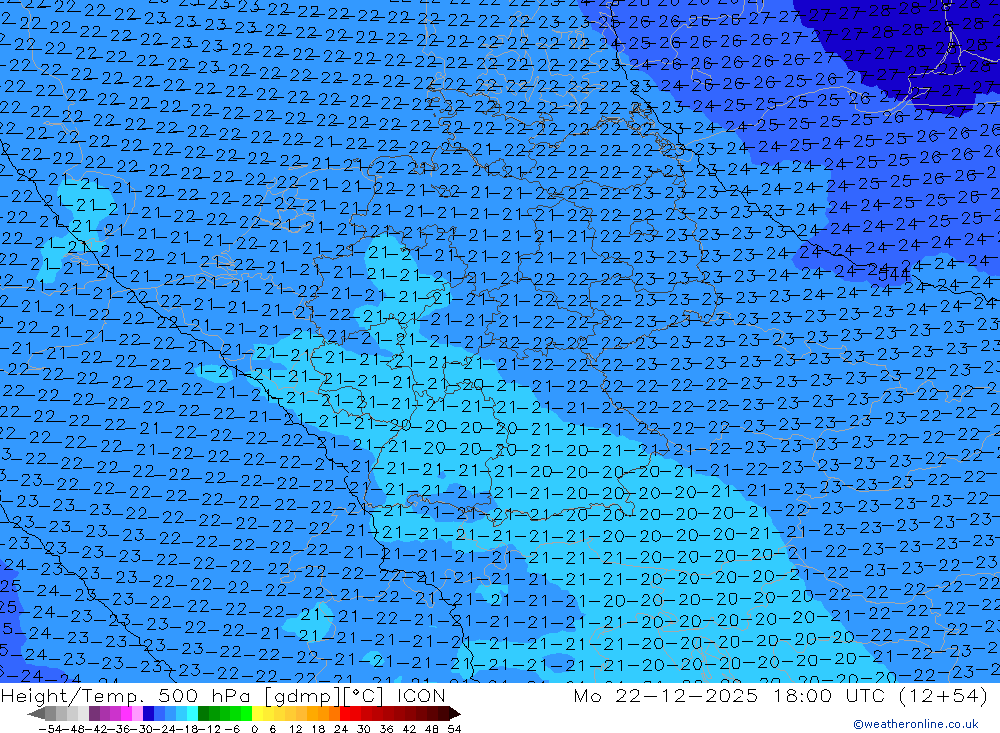Click the 54 legend value at far right
This screenshot has width=1000, height=733.
454,729
